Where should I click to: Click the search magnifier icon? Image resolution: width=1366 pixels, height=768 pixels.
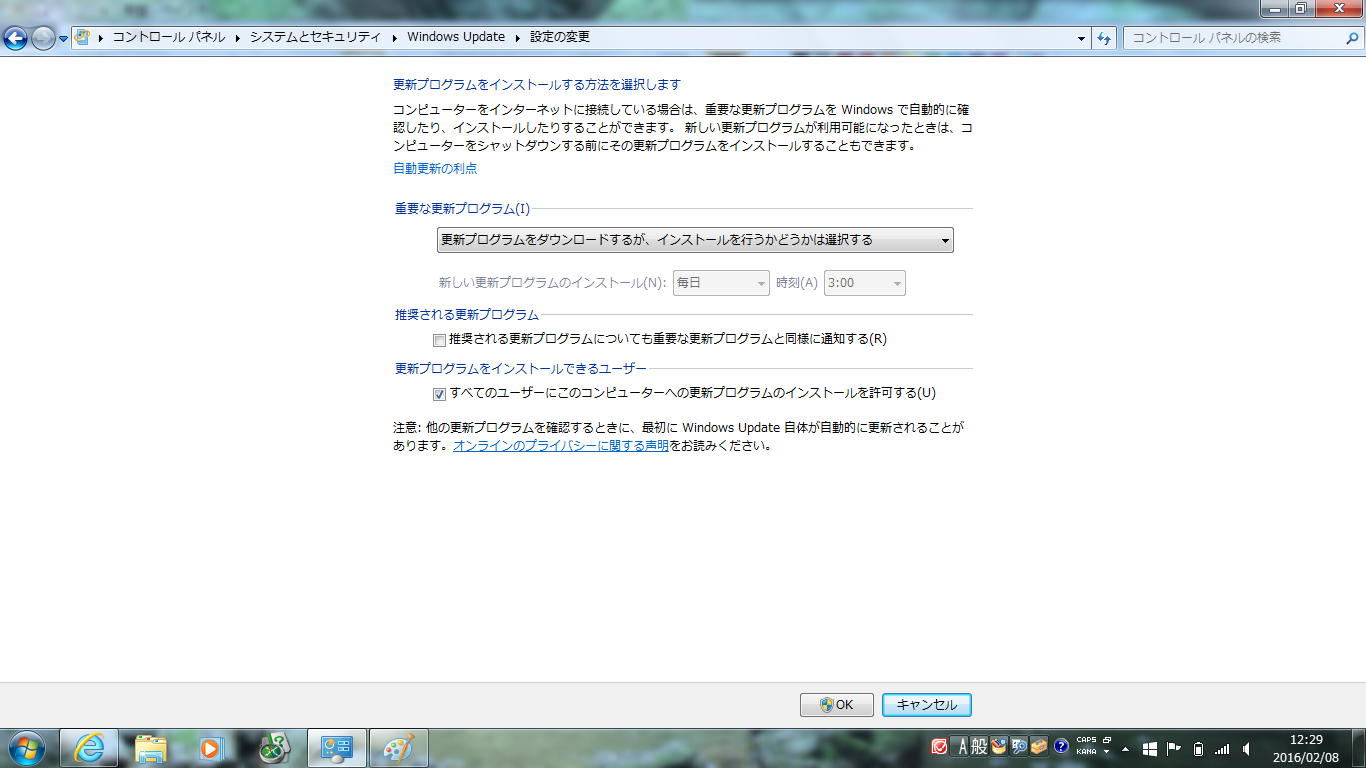1351,38
